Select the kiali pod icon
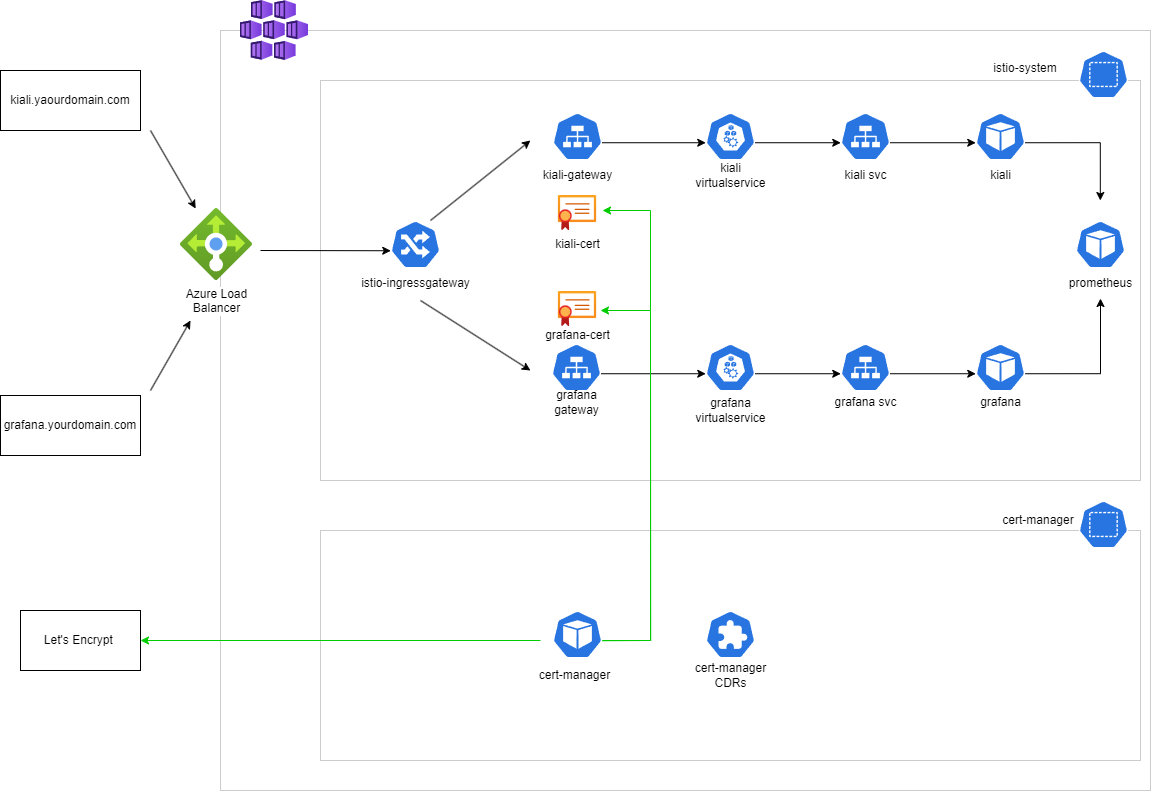The height and width of the screenshot is (791, 1151). [x=1001, y=136]
